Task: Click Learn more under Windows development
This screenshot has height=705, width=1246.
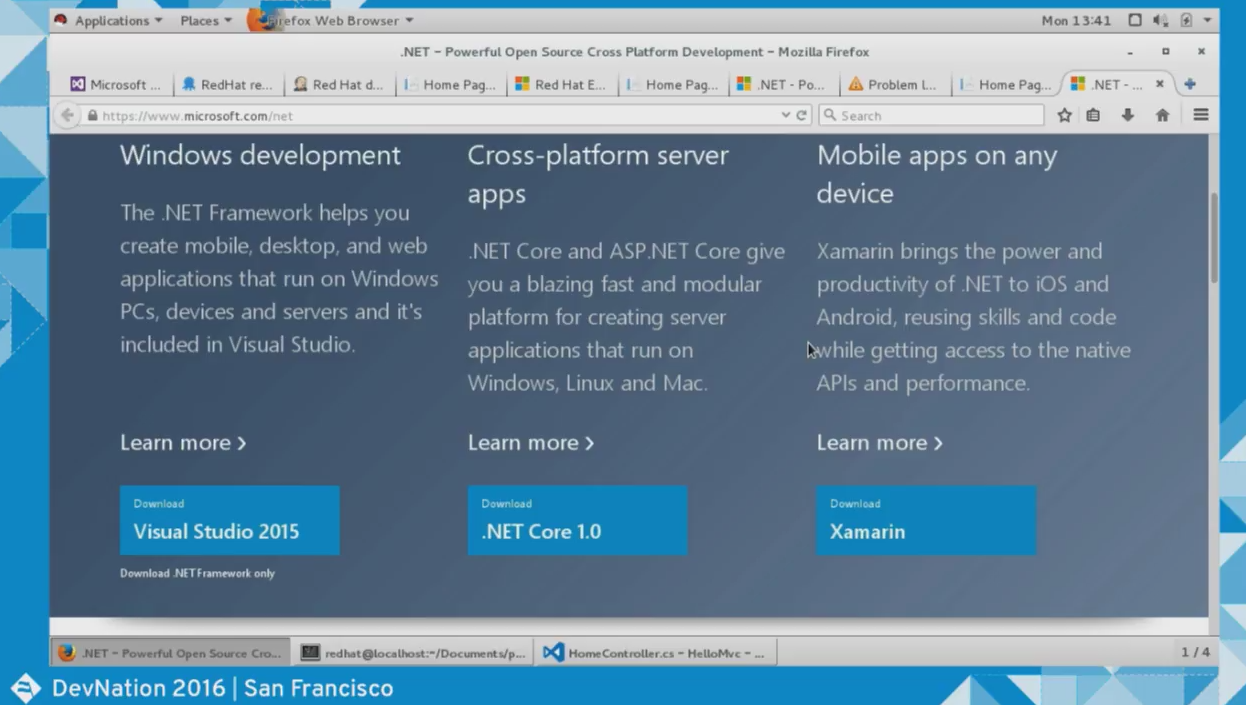Action: 183,443
